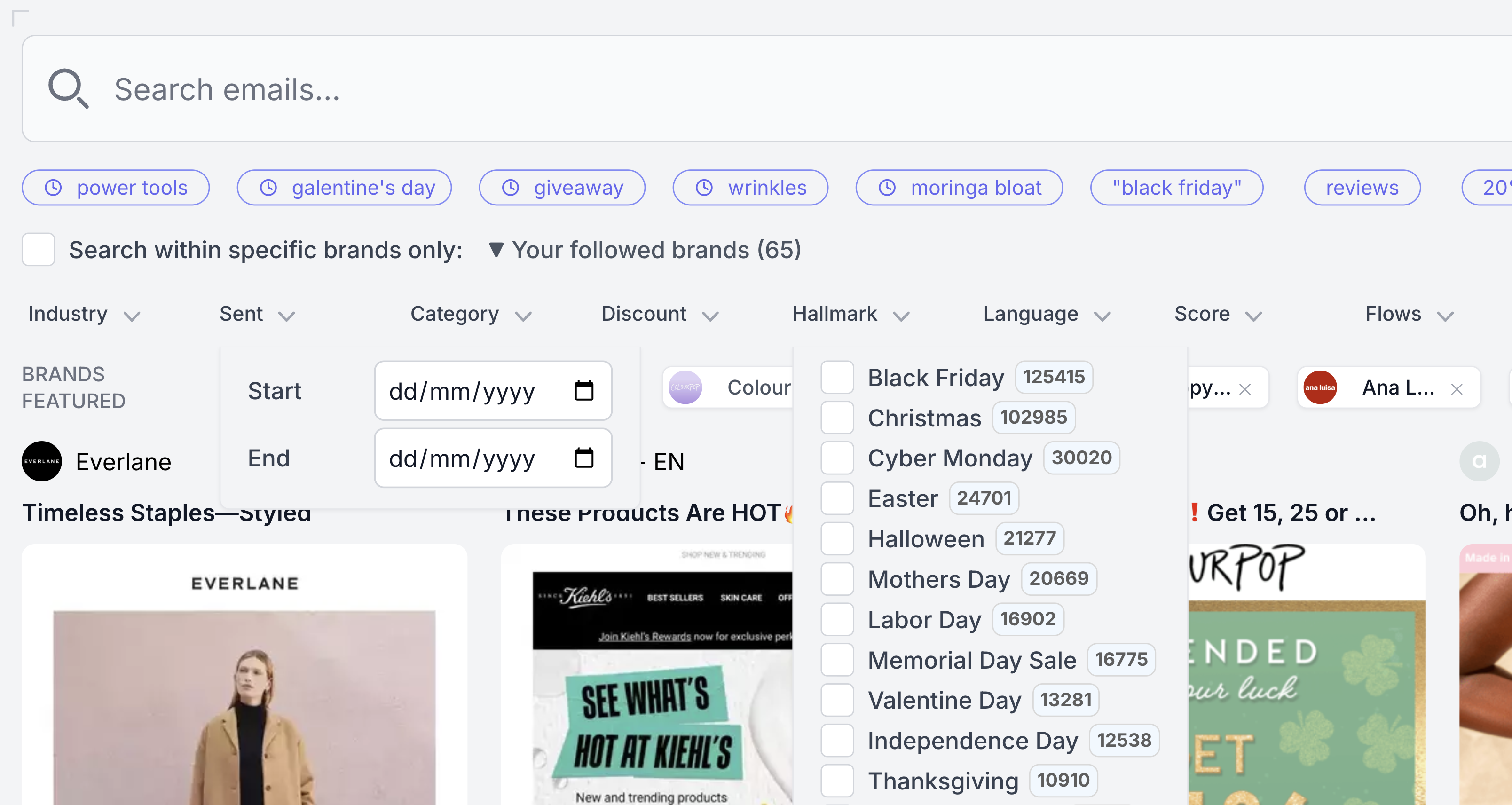Tick the Halloween hallmark checkbox

pyautogui.click(x=837, y=538)
